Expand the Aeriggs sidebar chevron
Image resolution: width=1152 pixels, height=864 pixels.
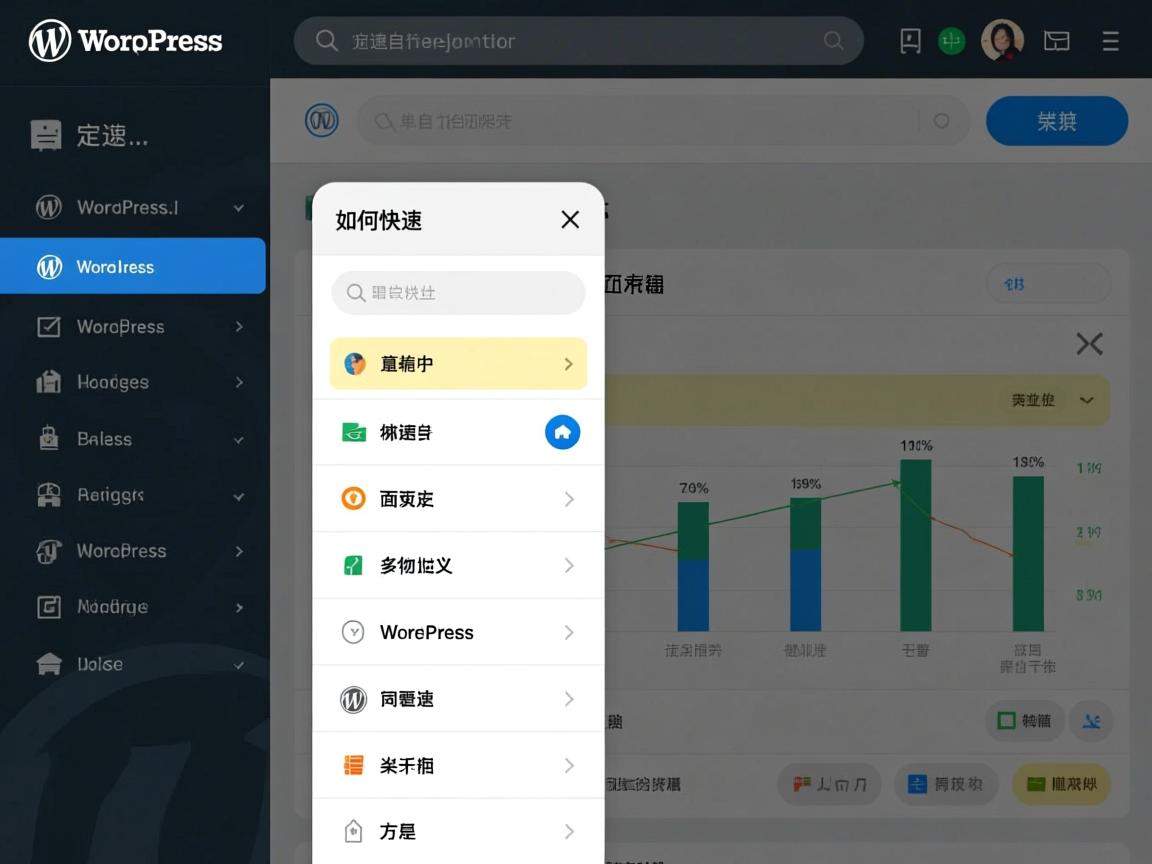[x=238, y=495]
